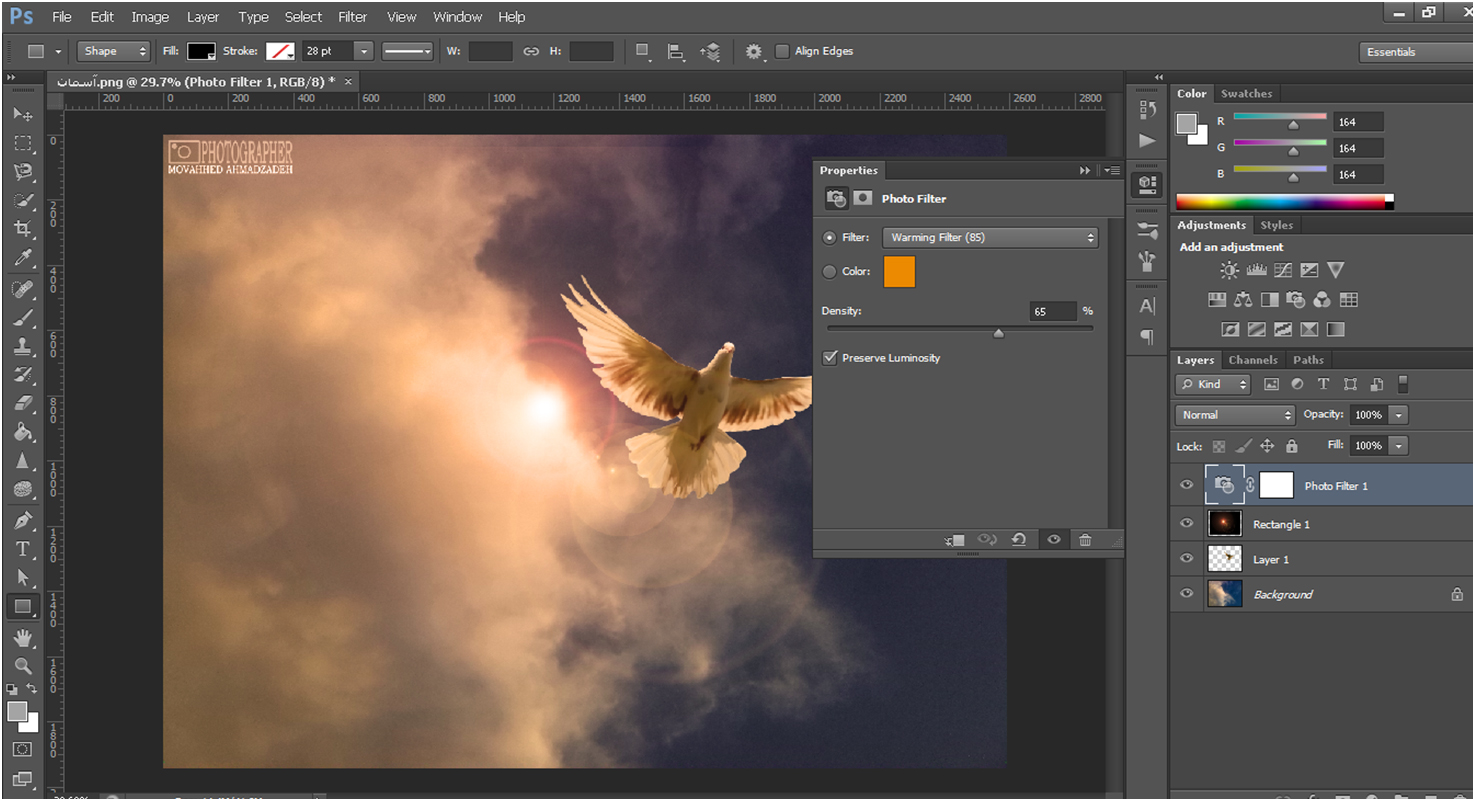Select the Rectangular Marquee tool
Image resolution: width=1473 pixels, height=799 pixels.
pos(22,143)
